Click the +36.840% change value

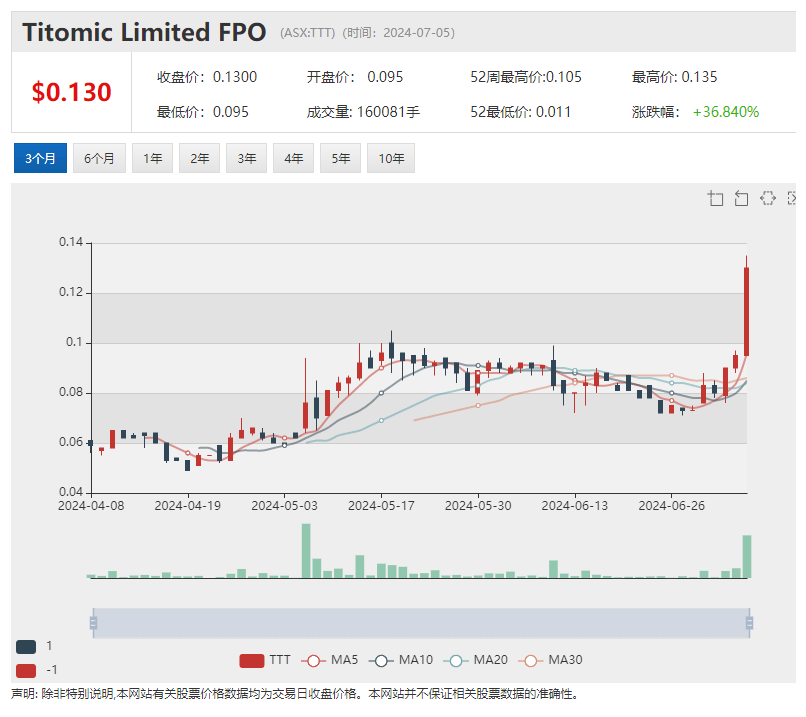(726, 112)
